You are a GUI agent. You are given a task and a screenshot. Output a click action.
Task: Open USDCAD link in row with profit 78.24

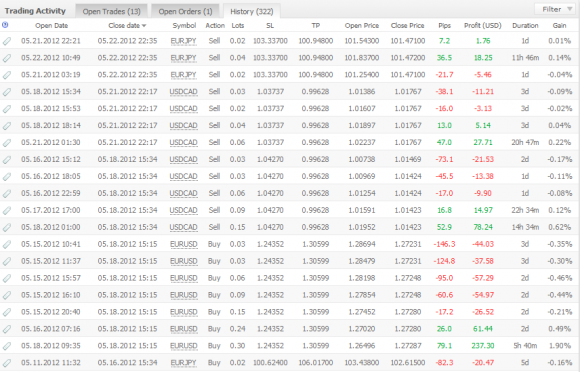(x=183, y=227)
